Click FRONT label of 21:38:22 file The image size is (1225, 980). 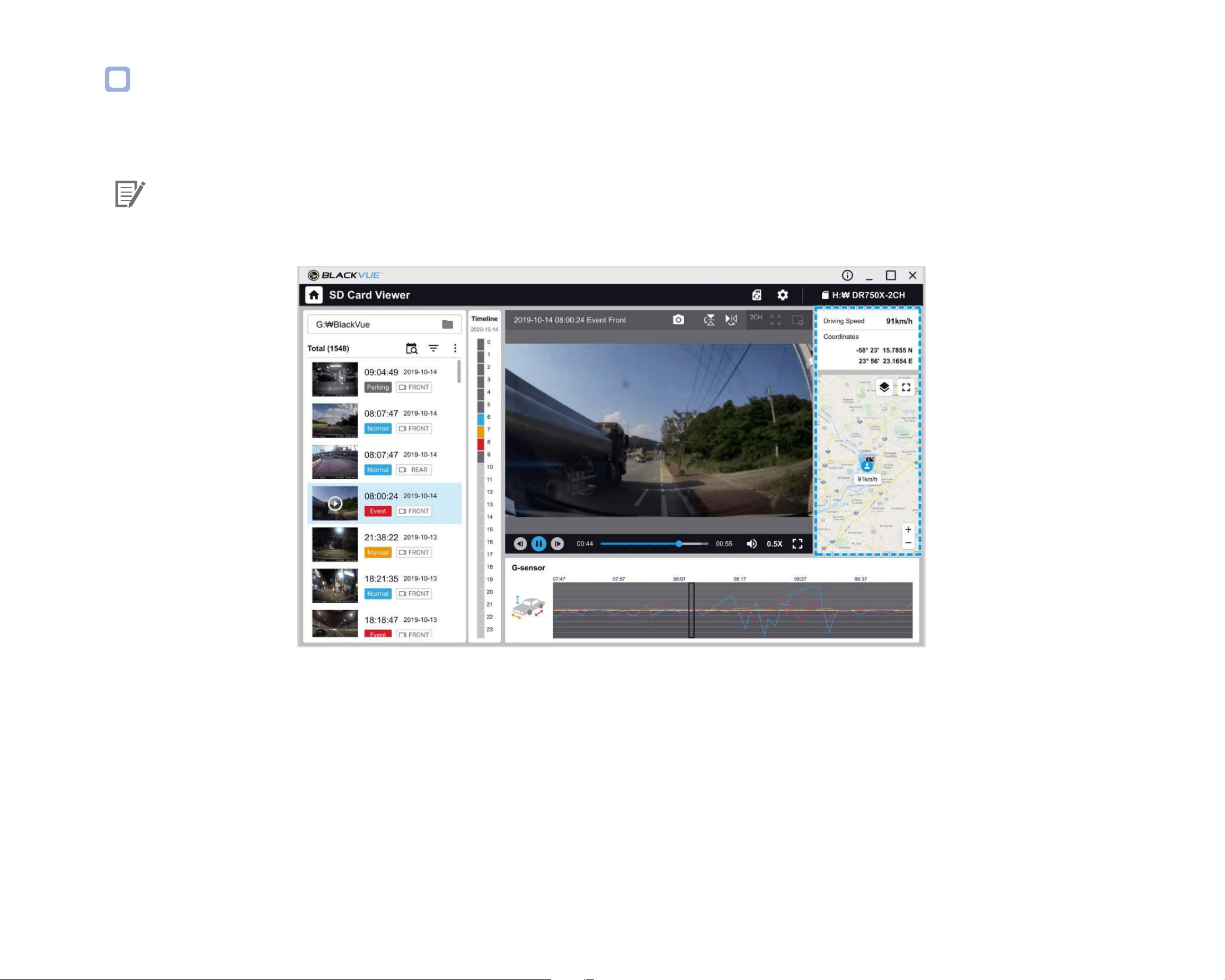point(414,553)
